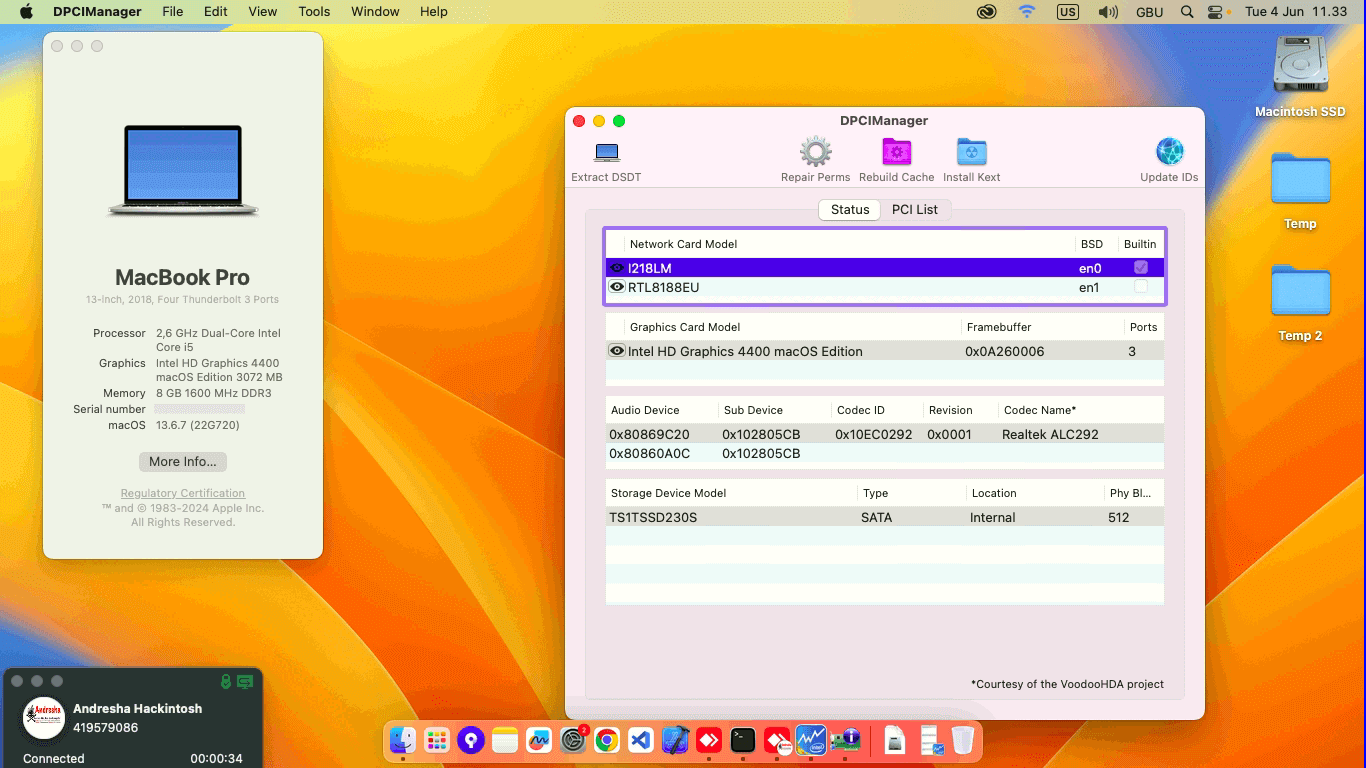The image size is (1366, 768).
Task: Launch Google Chrome from the Dock
Action: point(606,740)
